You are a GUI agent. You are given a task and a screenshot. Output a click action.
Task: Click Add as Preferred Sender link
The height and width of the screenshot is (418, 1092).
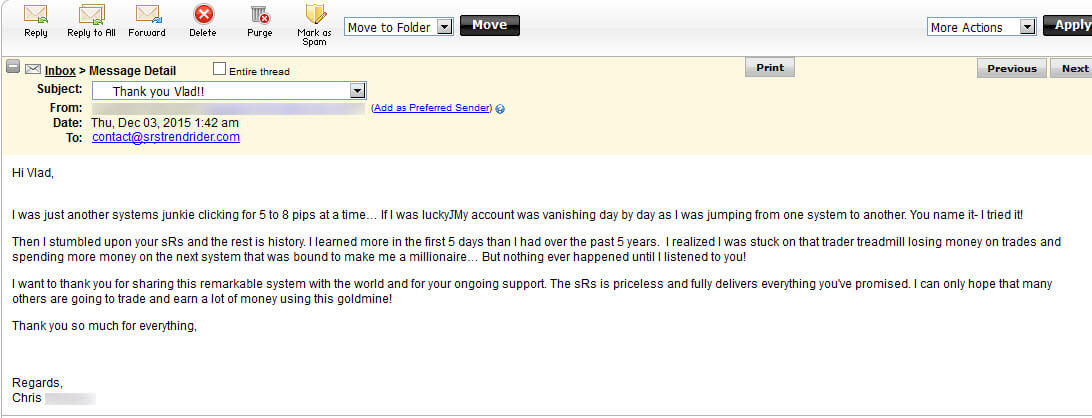(431, 108)
